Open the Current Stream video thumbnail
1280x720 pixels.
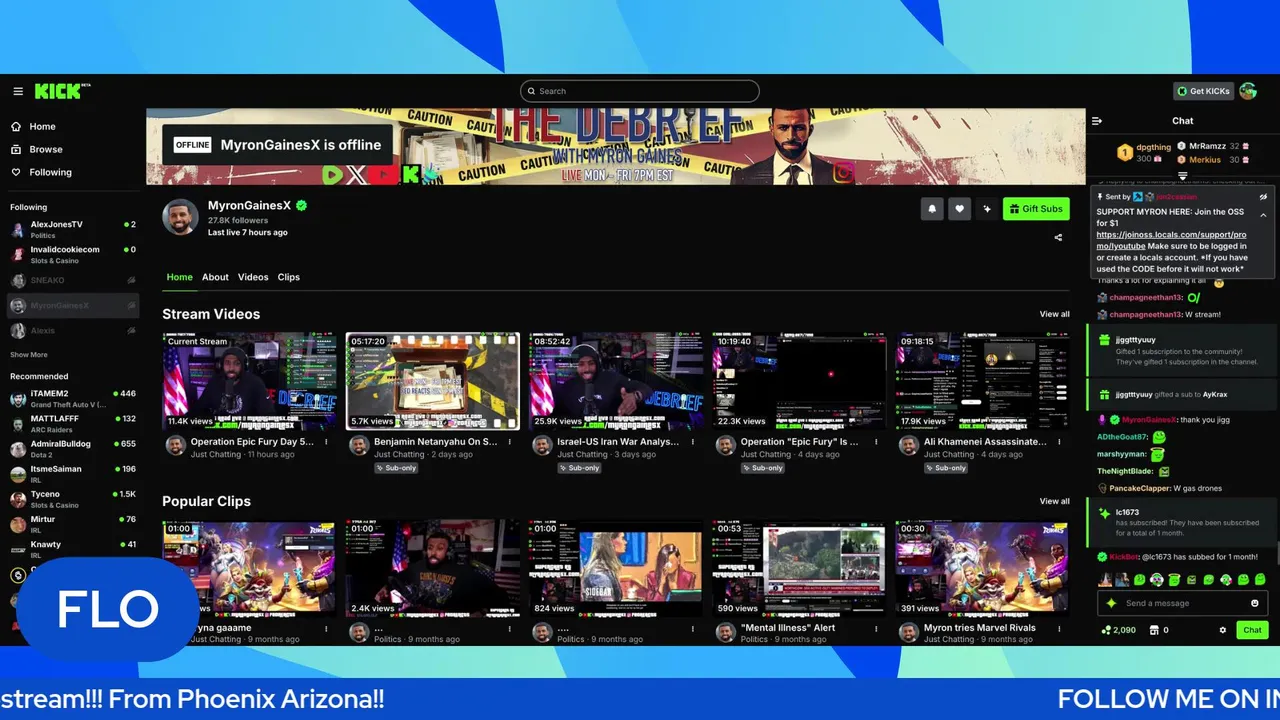[250, 381]
